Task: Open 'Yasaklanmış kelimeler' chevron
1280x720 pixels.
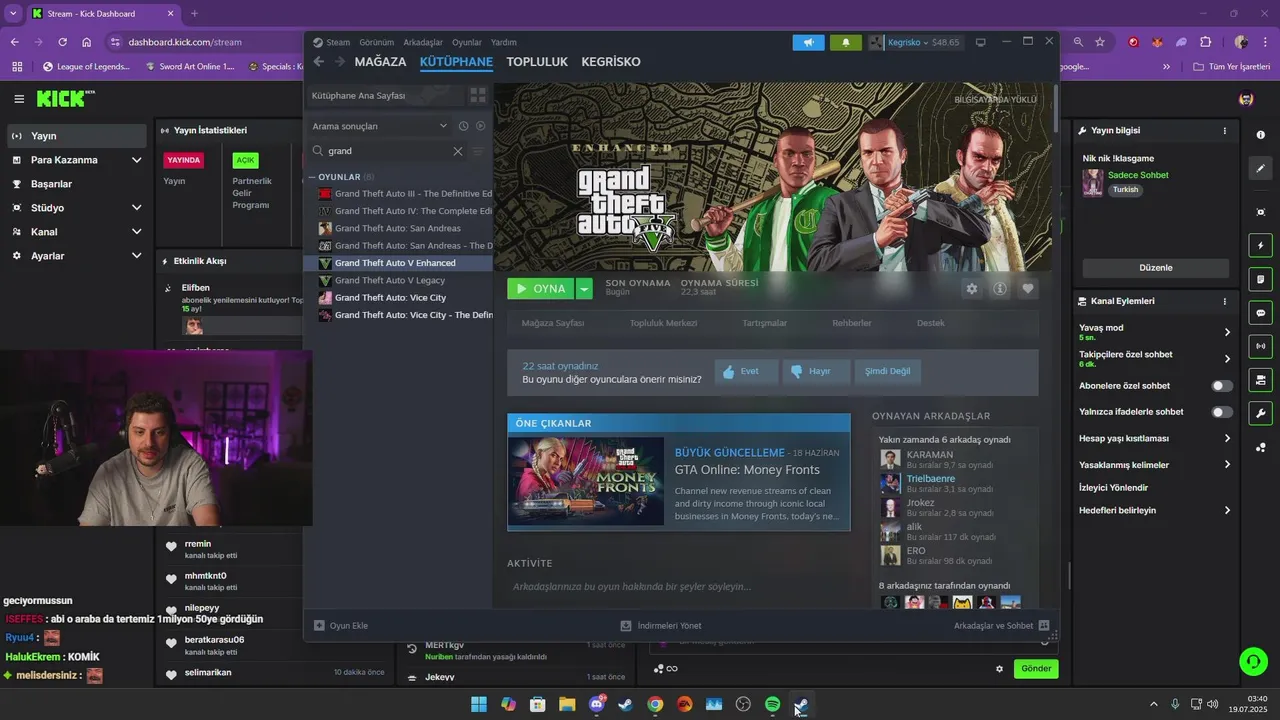Action: point(1227,465)
